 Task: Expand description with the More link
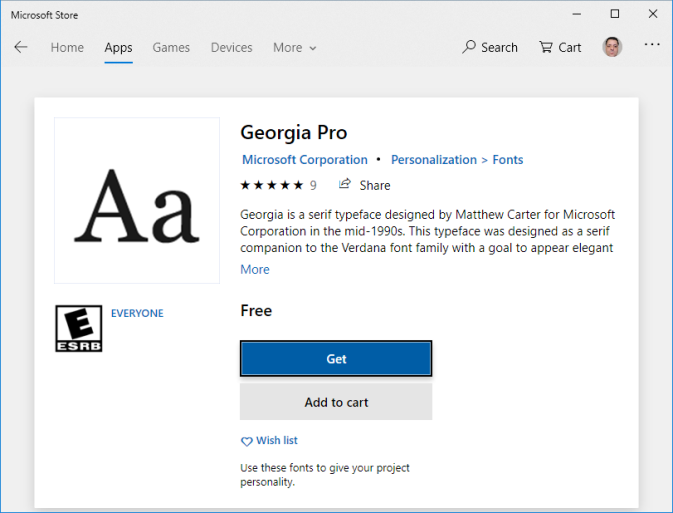(x=255, y=269)
